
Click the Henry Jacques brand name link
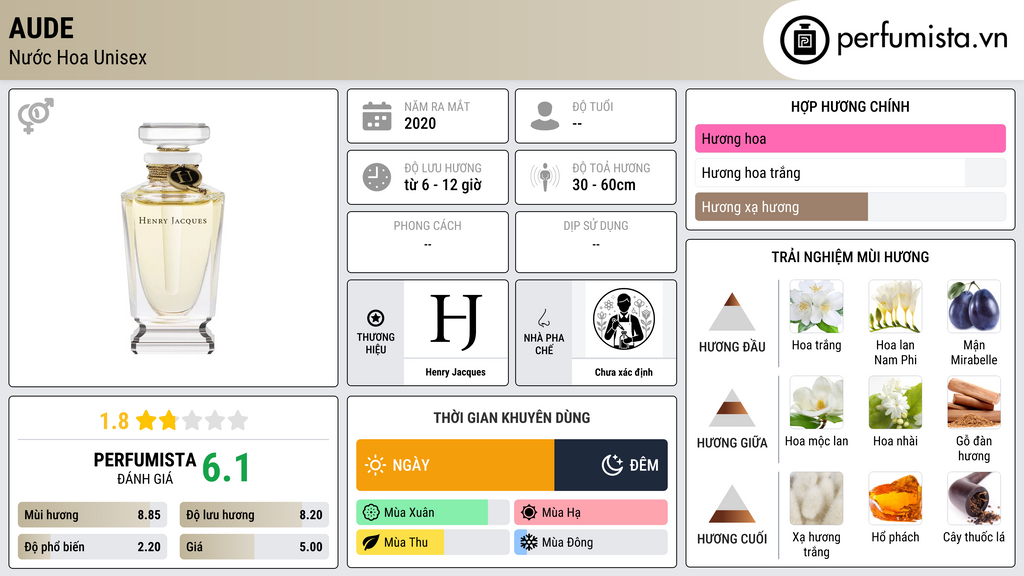tap(456, 372)
